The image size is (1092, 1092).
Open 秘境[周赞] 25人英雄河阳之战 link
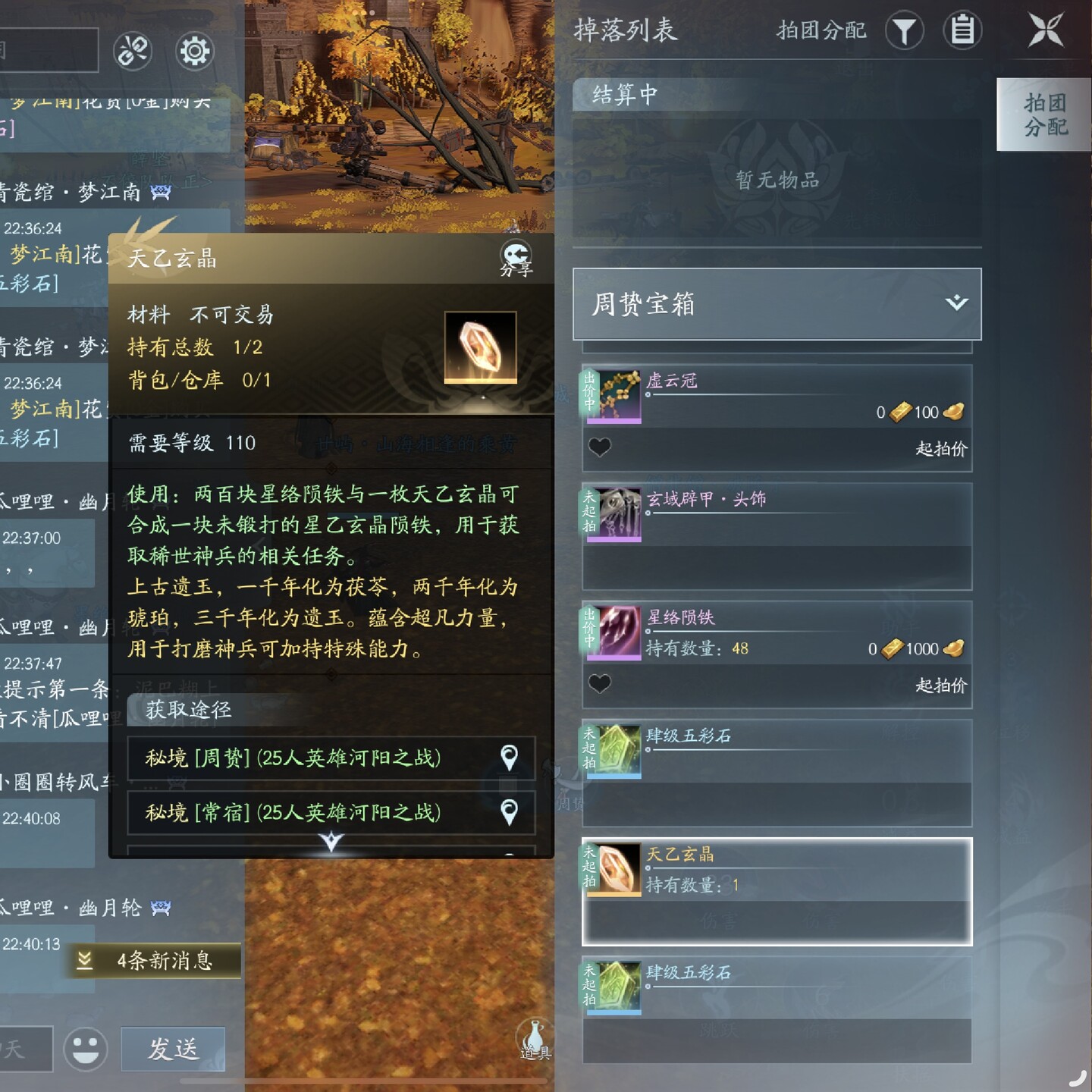pyautogui.click(x=331, y=758)
